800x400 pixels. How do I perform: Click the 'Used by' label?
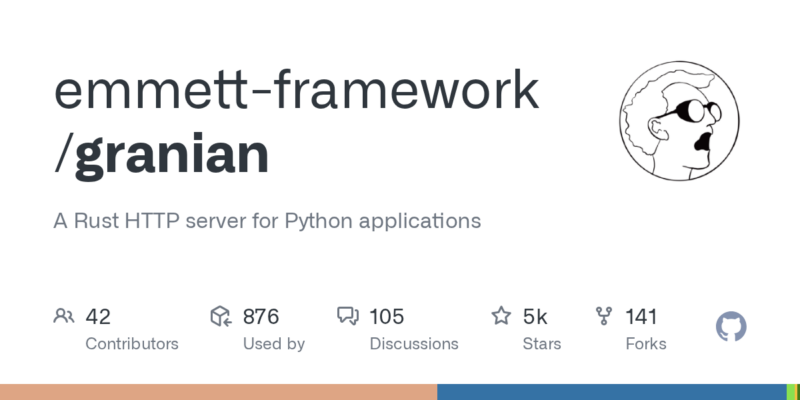273,344
